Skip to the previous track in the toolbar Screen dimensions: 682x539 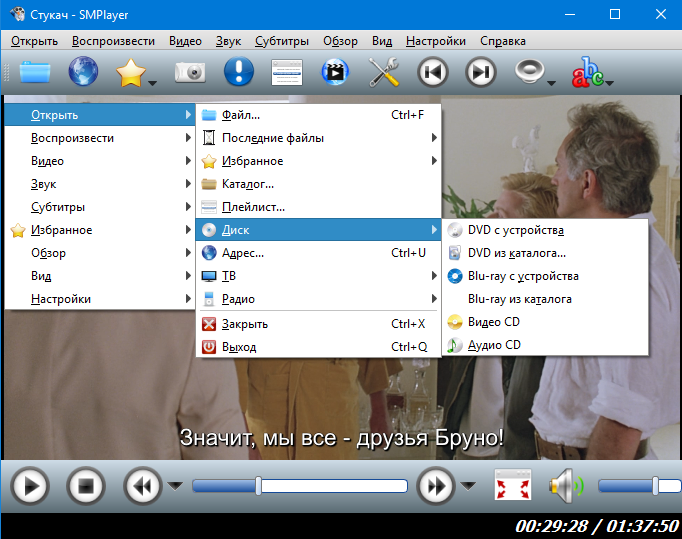click(433, 73)
